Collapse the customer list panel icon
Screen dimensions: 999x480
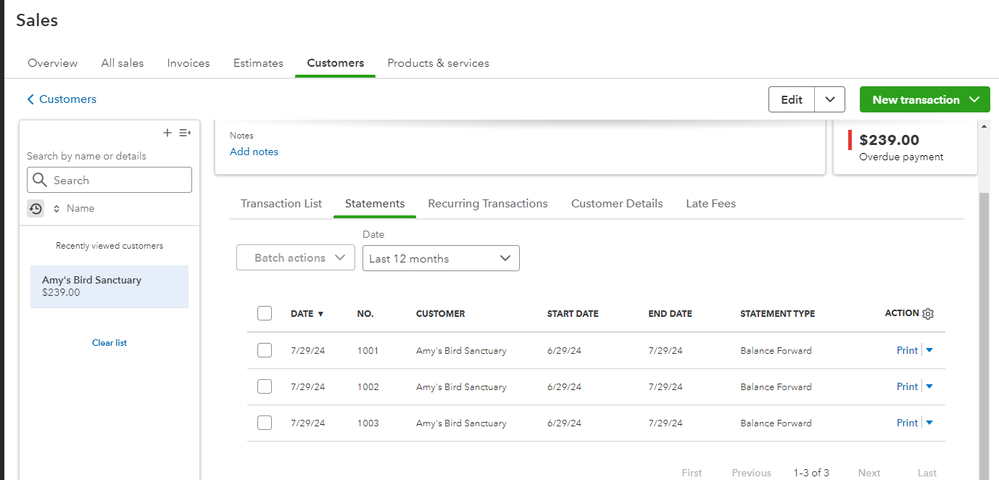(x=185, y=133)
